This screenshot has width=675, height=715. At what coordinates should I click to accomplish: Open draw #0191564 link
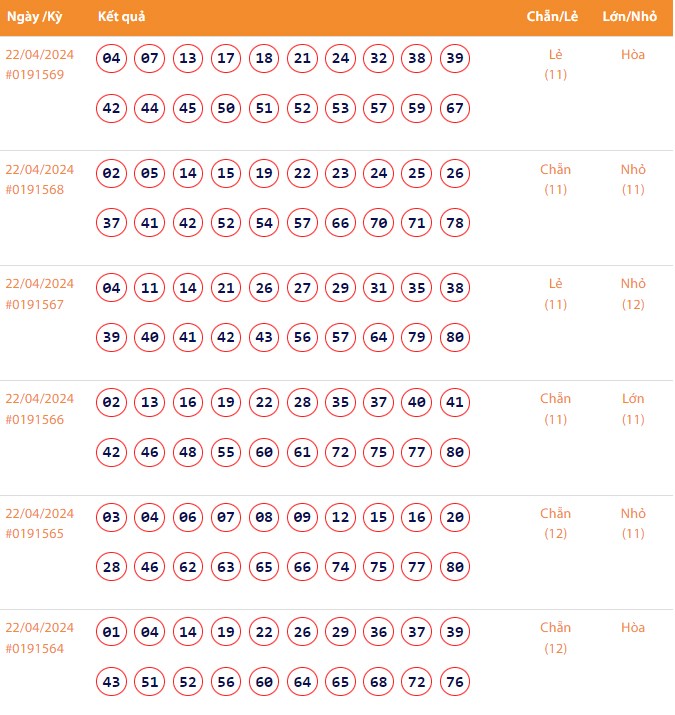coord(35,648)
